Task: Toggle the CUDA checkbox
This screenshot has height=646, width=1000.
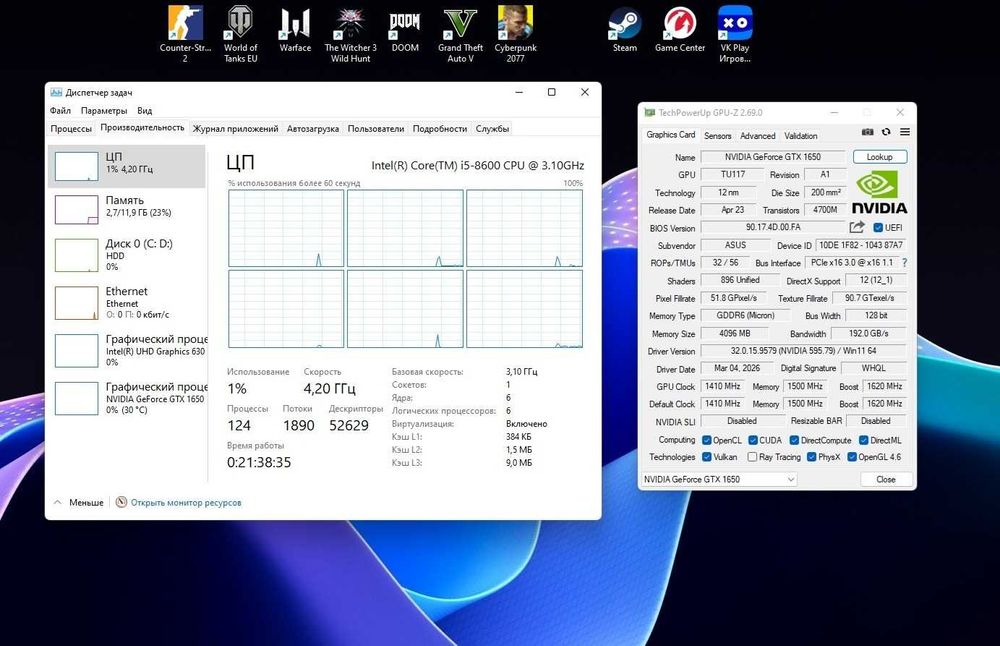Action: (753, 440)
